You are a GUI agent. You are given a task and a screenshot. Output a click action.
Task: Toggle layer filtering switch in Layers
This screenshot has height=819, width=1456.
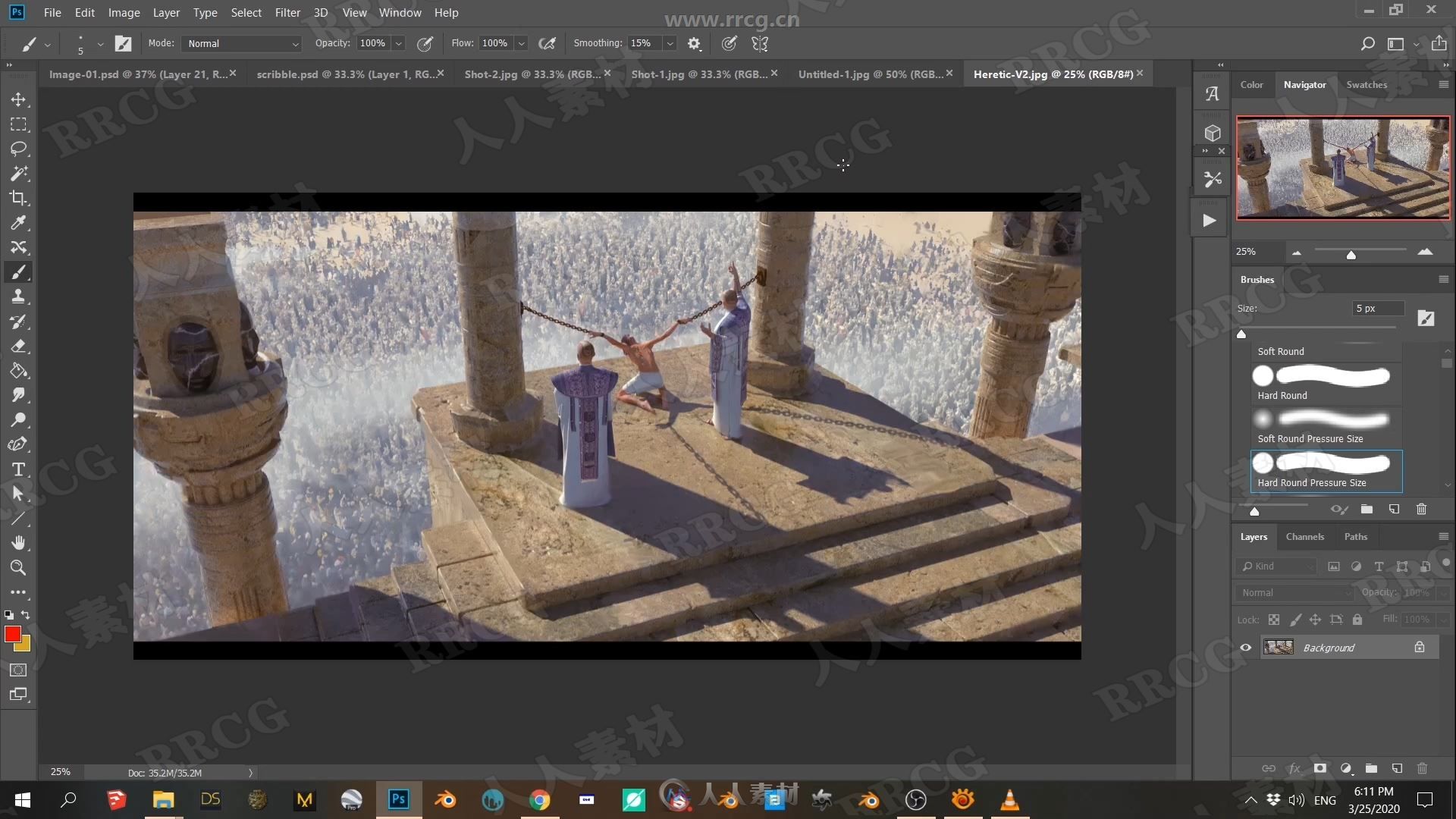tap(1446, 563)
